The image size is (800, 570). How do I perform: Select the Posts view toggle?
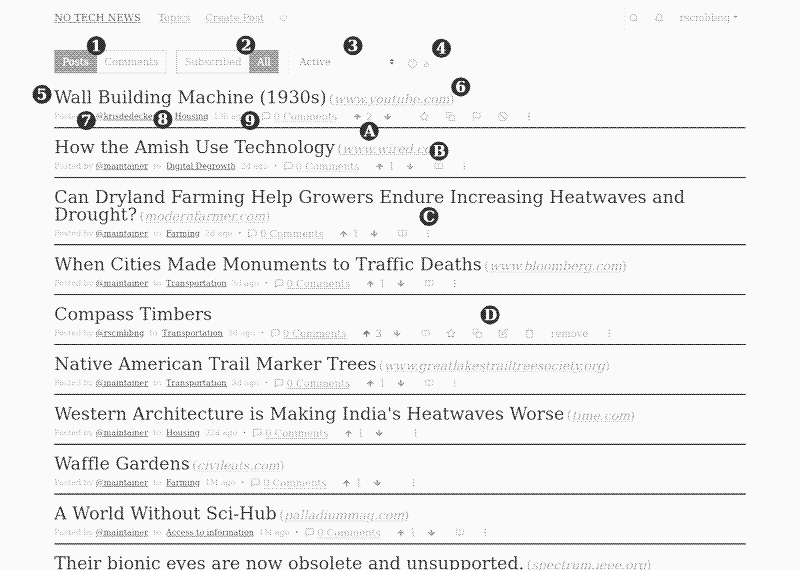[76, 62]
